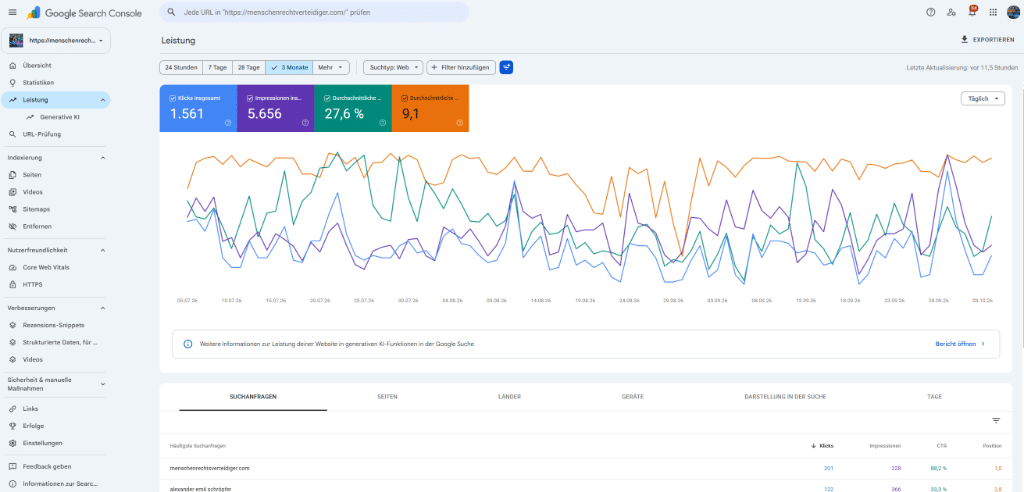Toggle Impressionen insgesamt checkbox

(249, 98)
